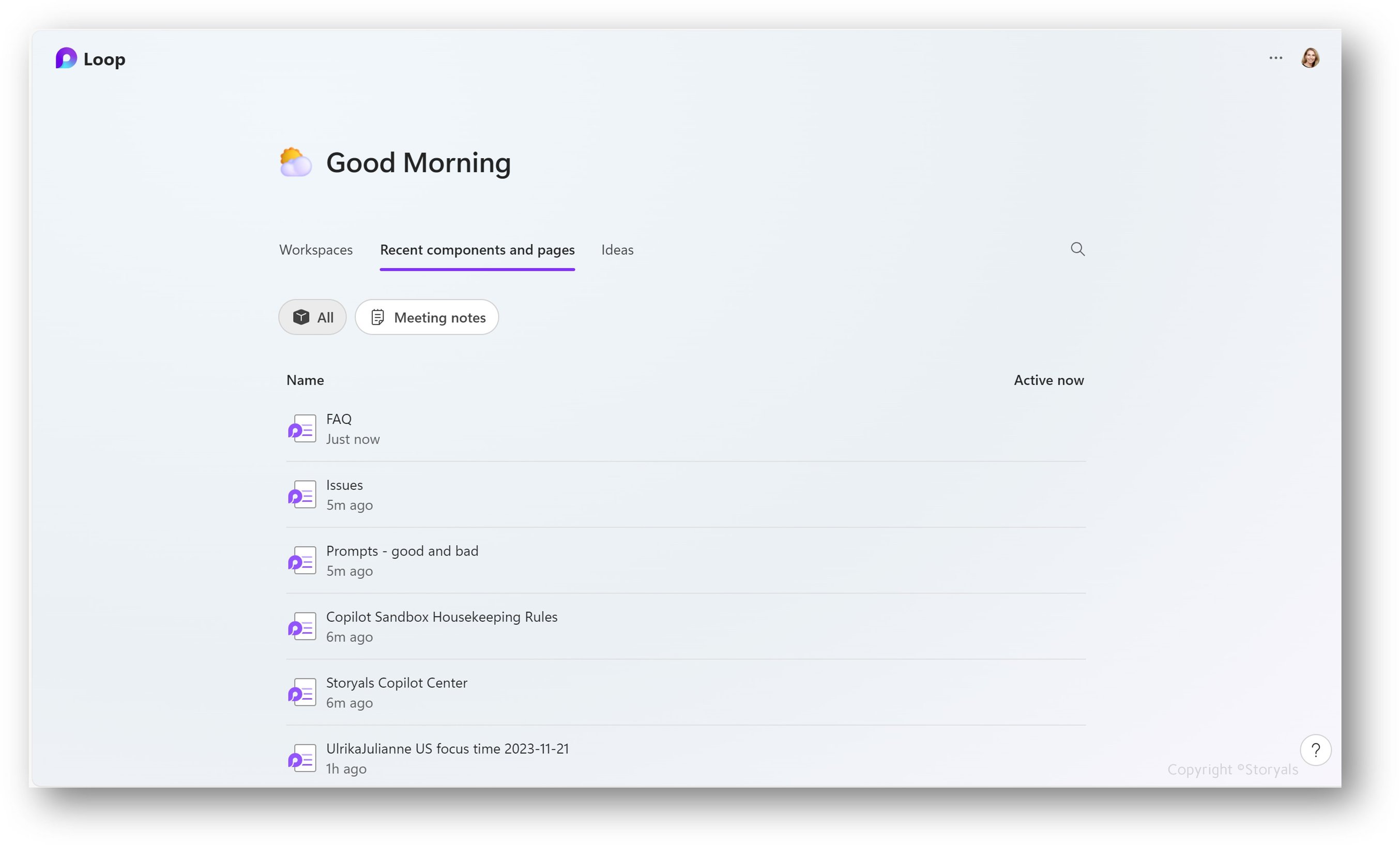Click the Name column header
Image resolution: width=1400 pixels, height=846 pixels.
pyautogui.click(x=305, y=380)
